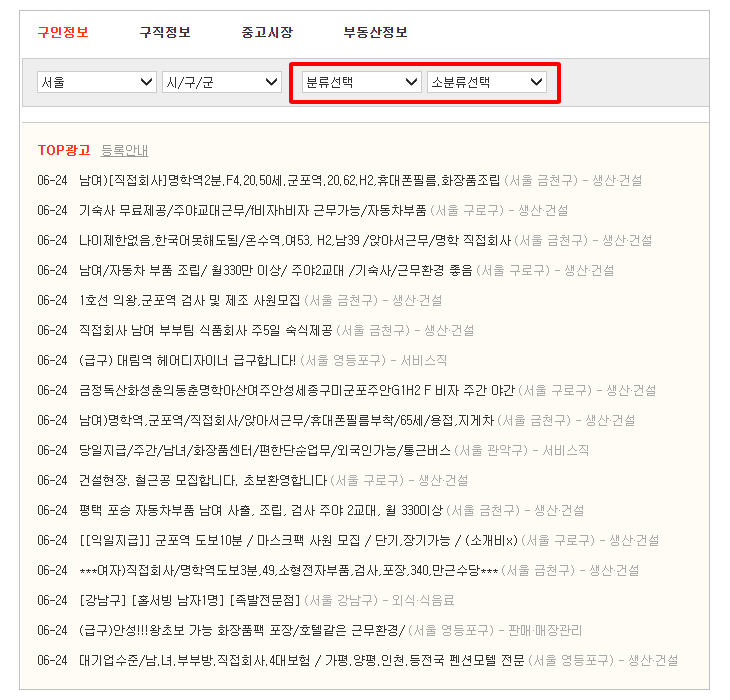Switch to the 구인정보 tab

(x=63, y=32)
